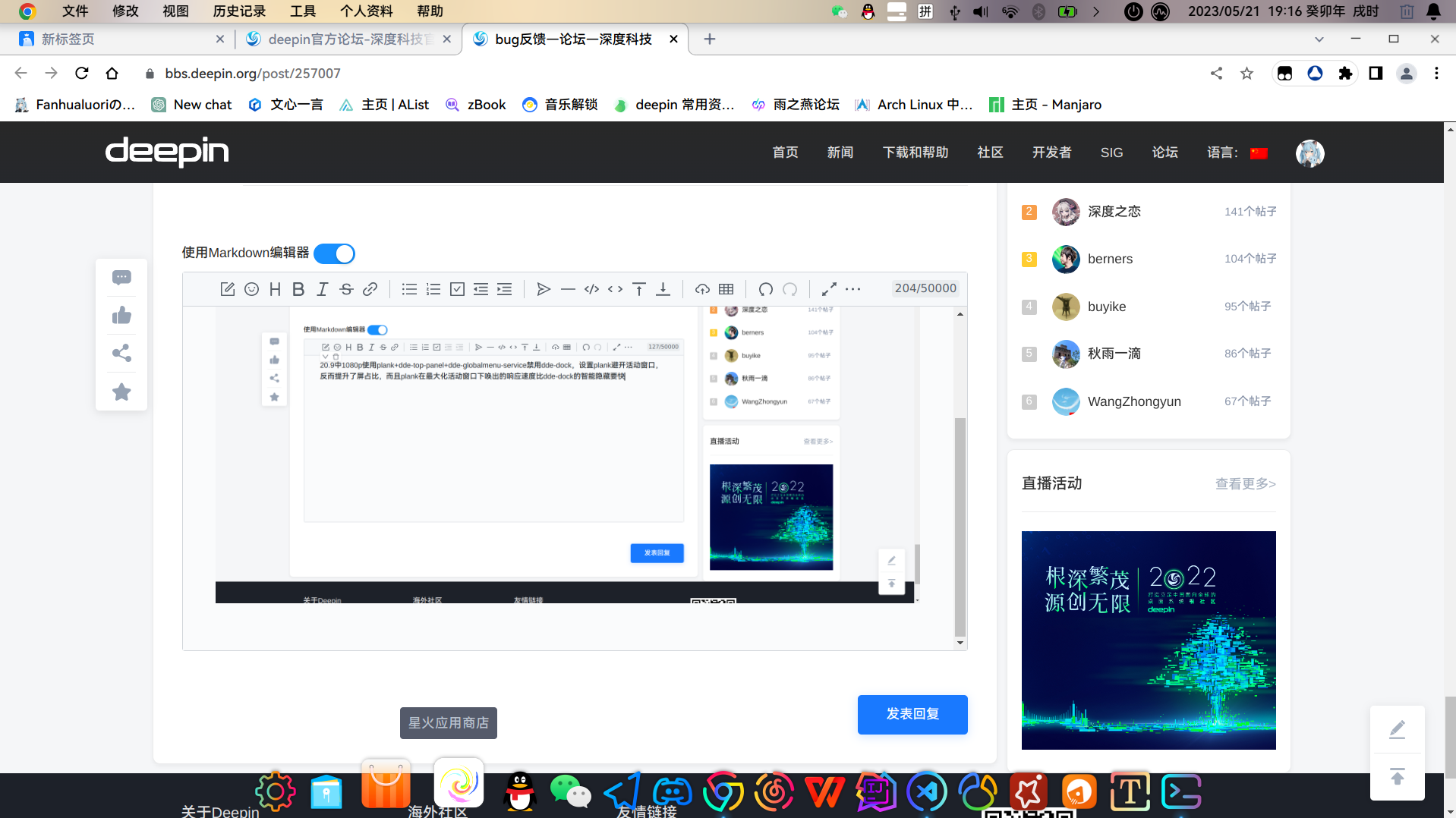Screen dimensions: 1456x818
Task: Insert a hyperlink using the link icon
Action: [370, 289]
